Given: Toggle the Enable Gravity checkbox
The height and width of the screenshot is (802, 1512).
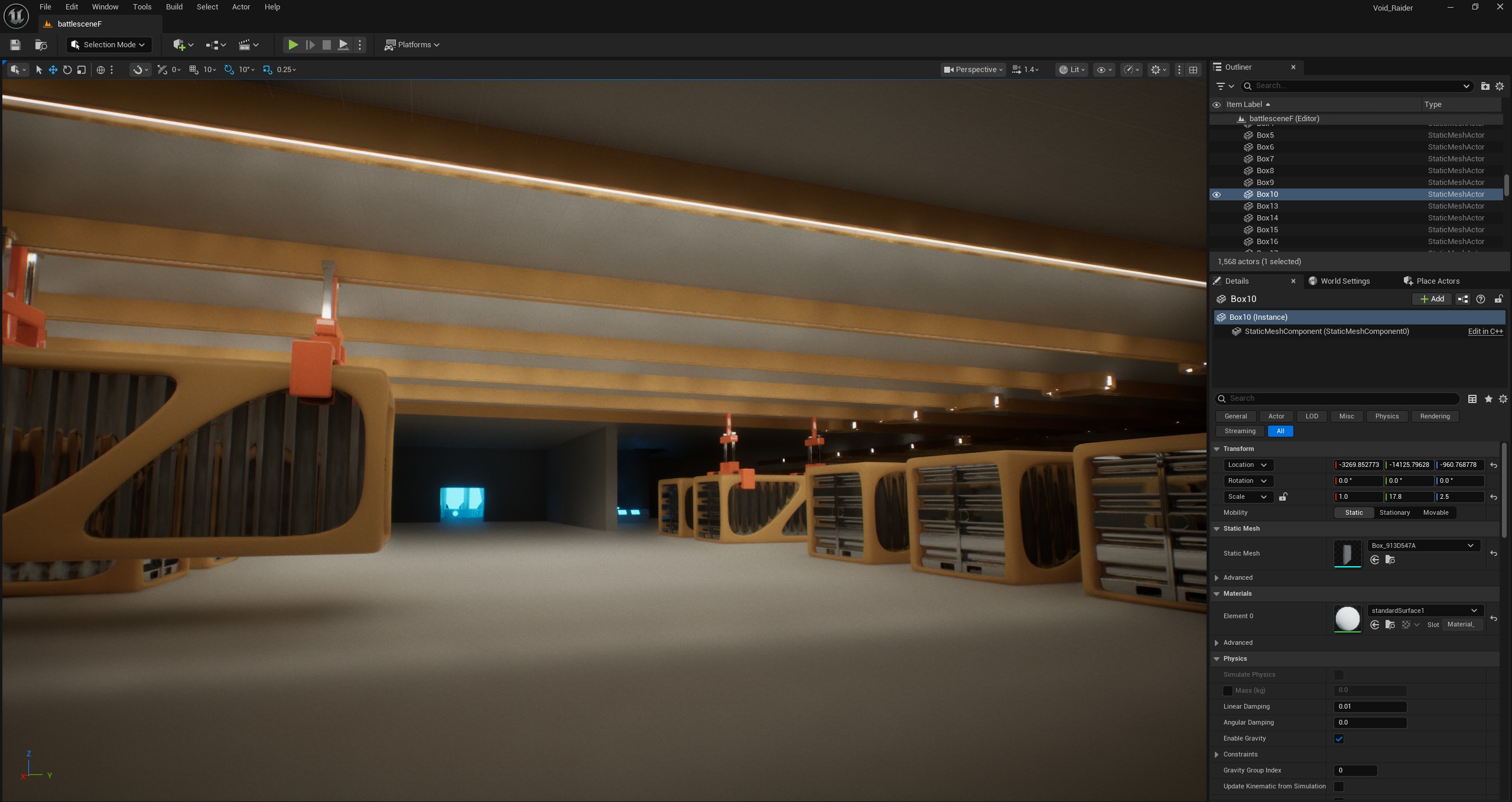Looking at the screenshot, I should pyautogui.click(x=1339, y=739).
